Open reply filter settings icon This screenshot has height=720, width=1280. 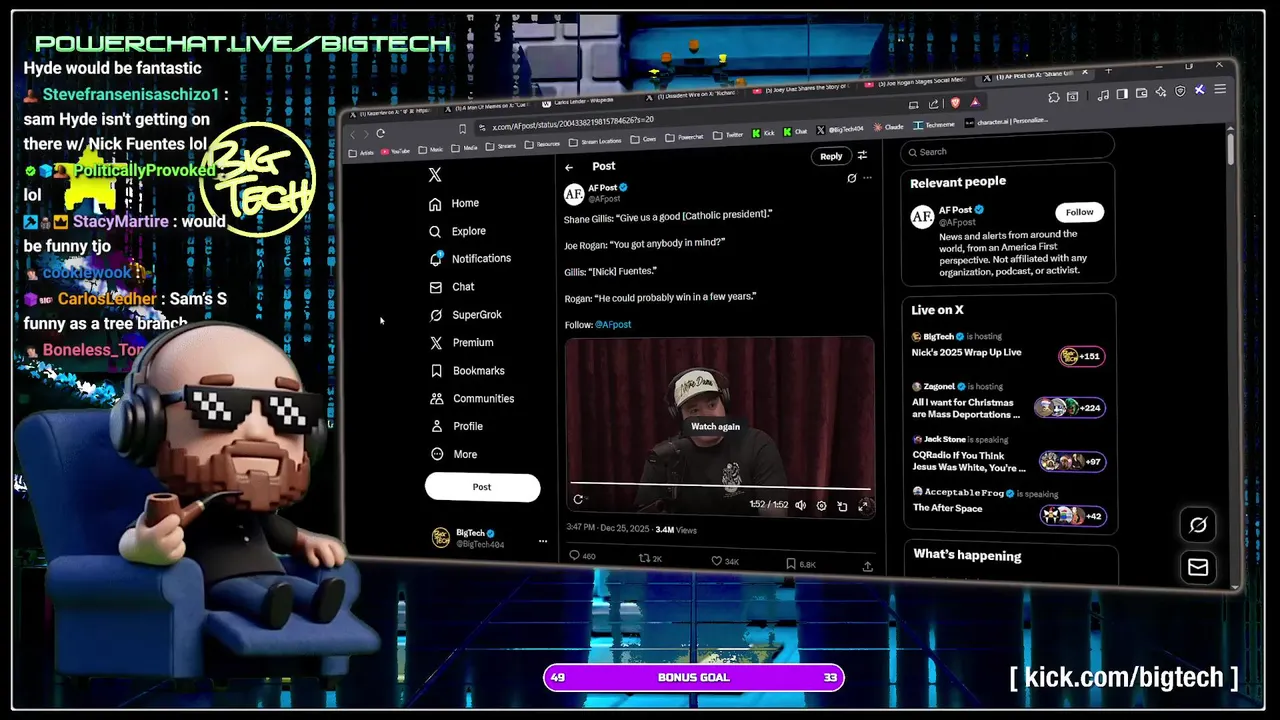[x=863, y=155]
